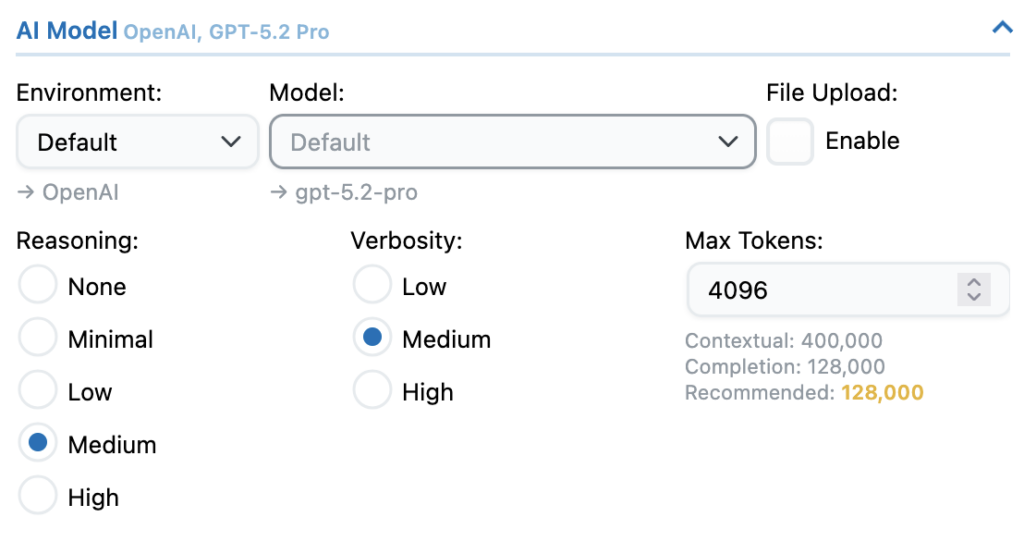Open the Environment dropdown
1024x542 pixels.
click(137, 142)
